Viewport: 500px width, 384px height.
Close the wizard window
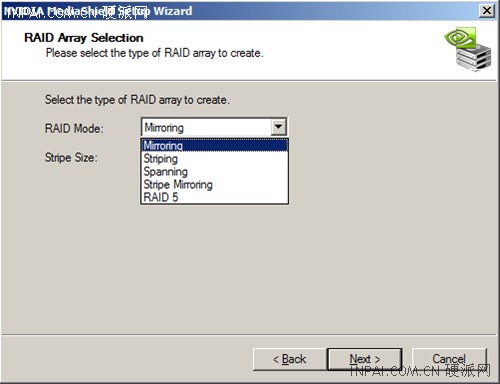487,11
